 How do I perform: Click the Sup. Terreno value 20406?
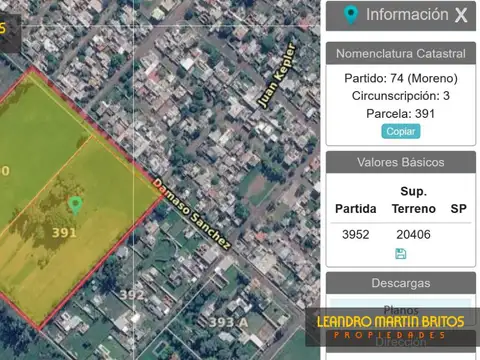[x=413, y=234]
